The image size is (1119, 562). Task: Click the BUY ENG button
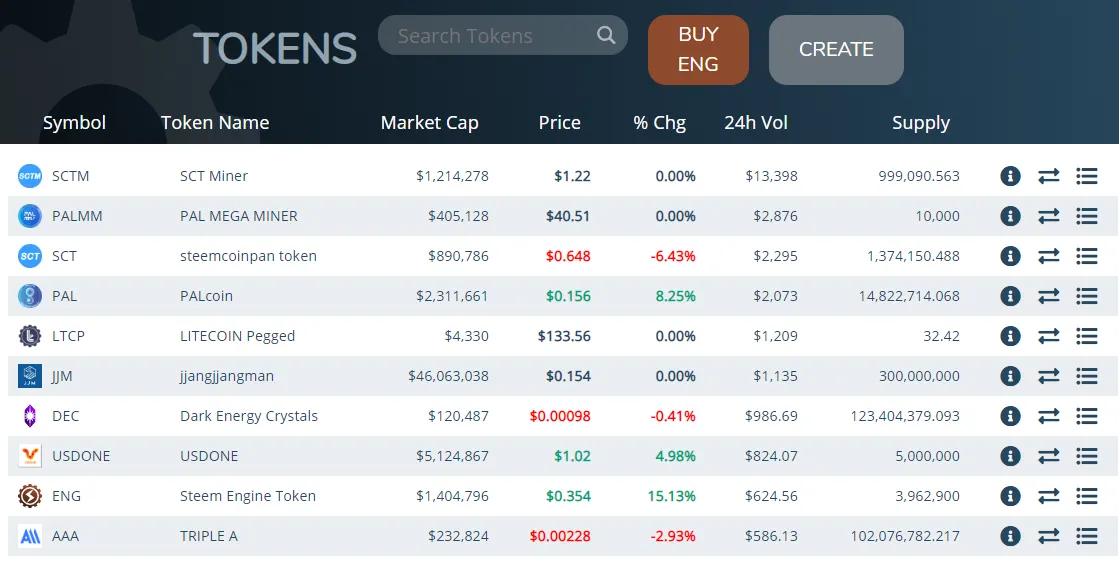pyautogui.click(x=698, y=49)
